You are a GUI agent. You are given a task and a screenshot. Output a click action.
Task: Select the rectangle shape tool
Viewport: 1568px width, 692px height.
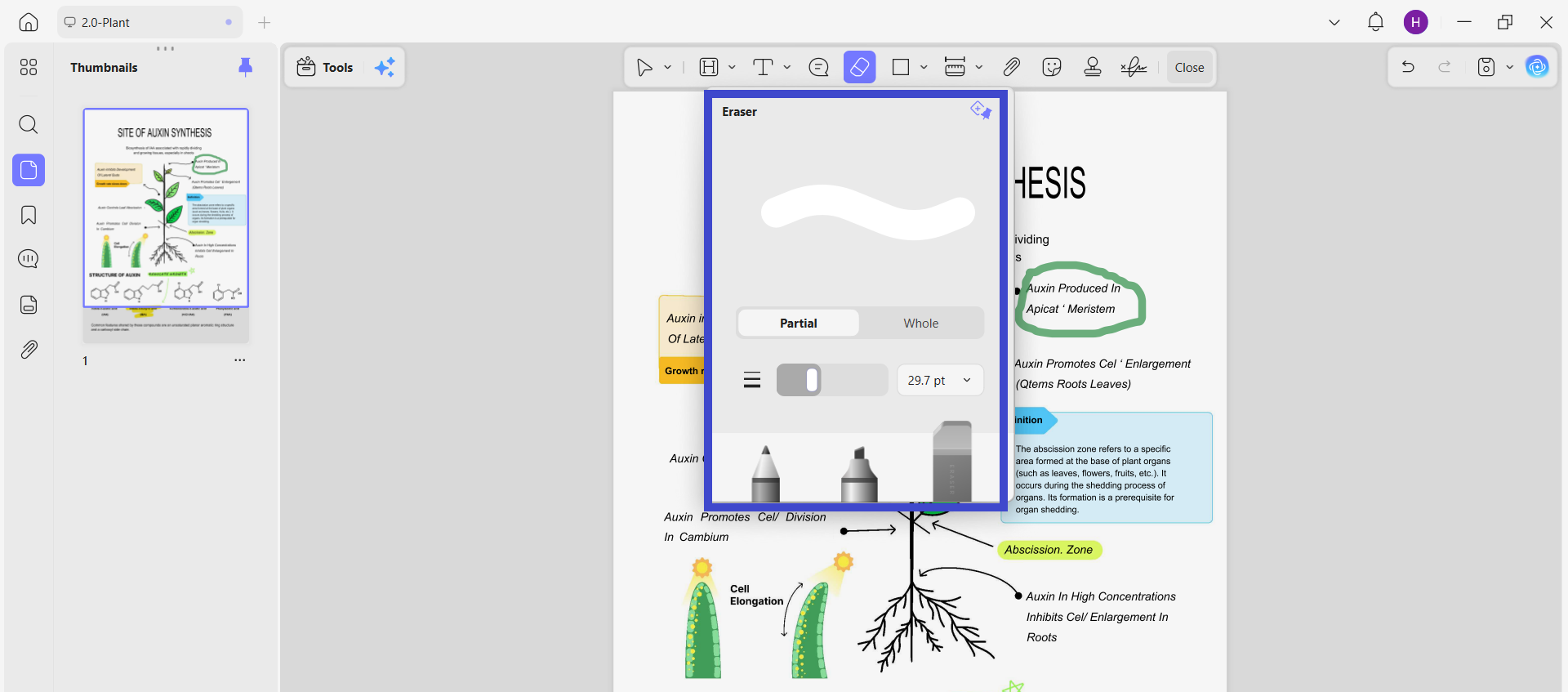tap(901, 67)
